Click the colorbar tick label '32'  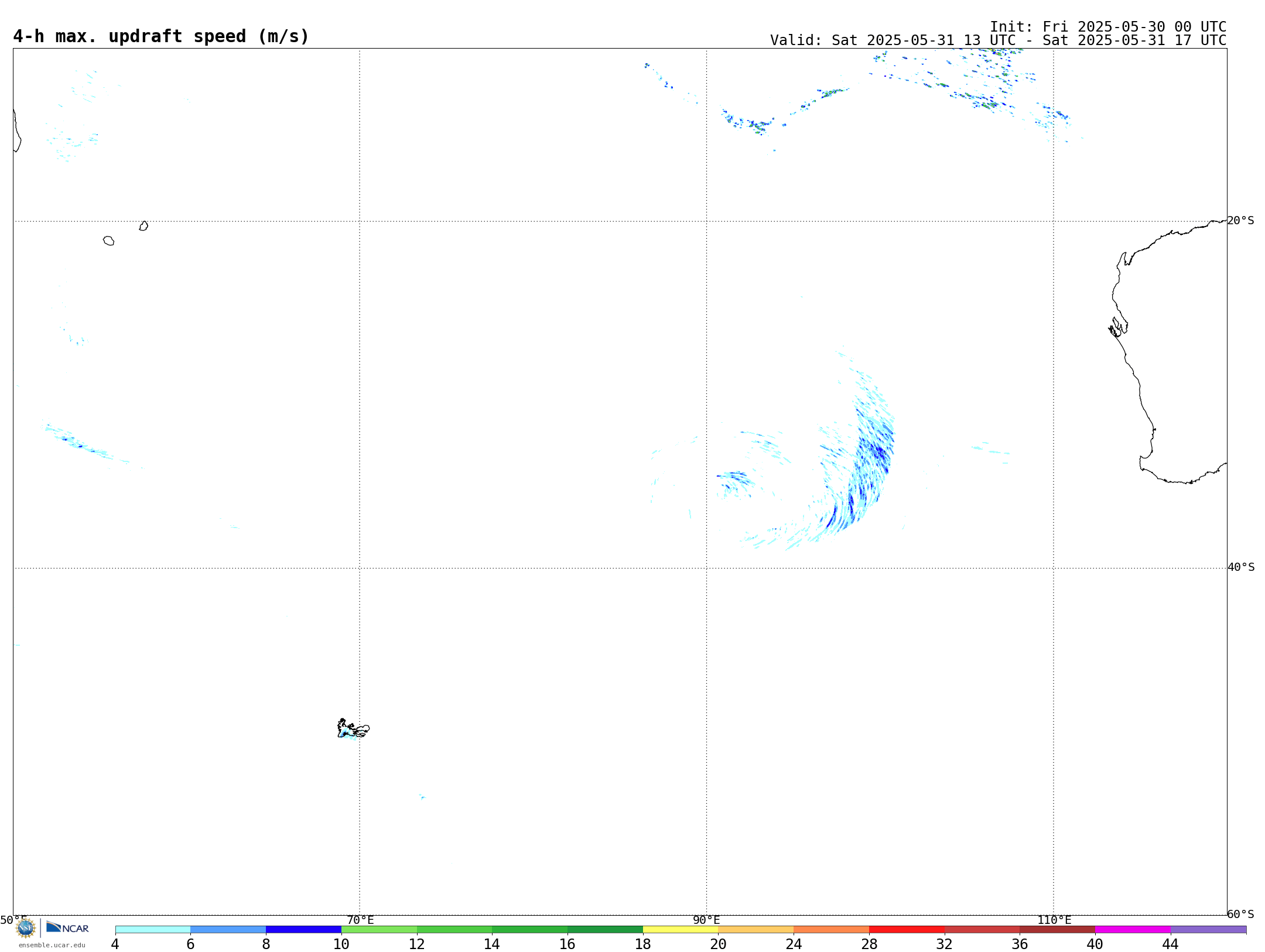945,944
